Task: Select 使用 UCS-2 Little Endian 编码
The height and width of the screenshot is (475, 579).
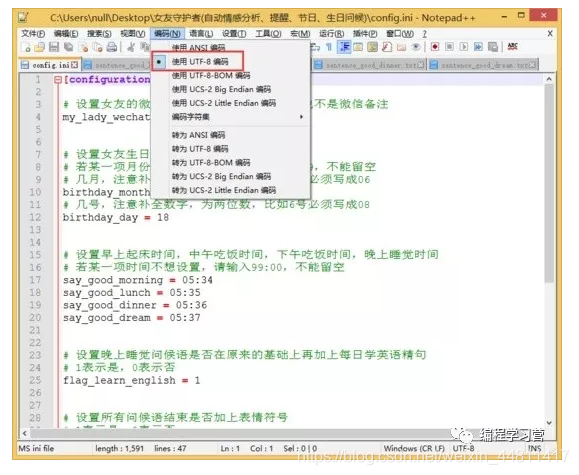Action: coord(231,103)
